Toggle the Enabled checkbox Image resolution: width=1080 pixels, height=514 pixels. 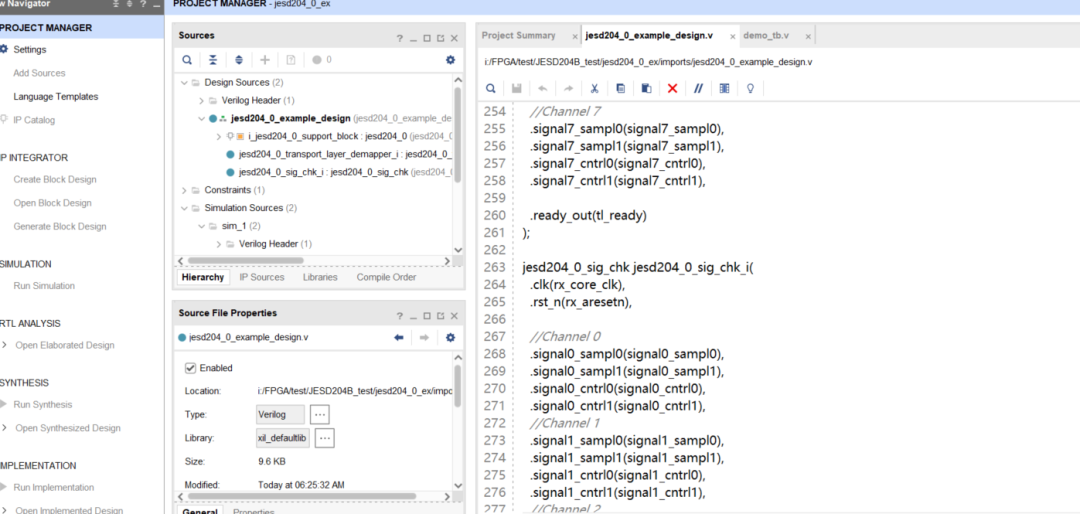[191, 368]
